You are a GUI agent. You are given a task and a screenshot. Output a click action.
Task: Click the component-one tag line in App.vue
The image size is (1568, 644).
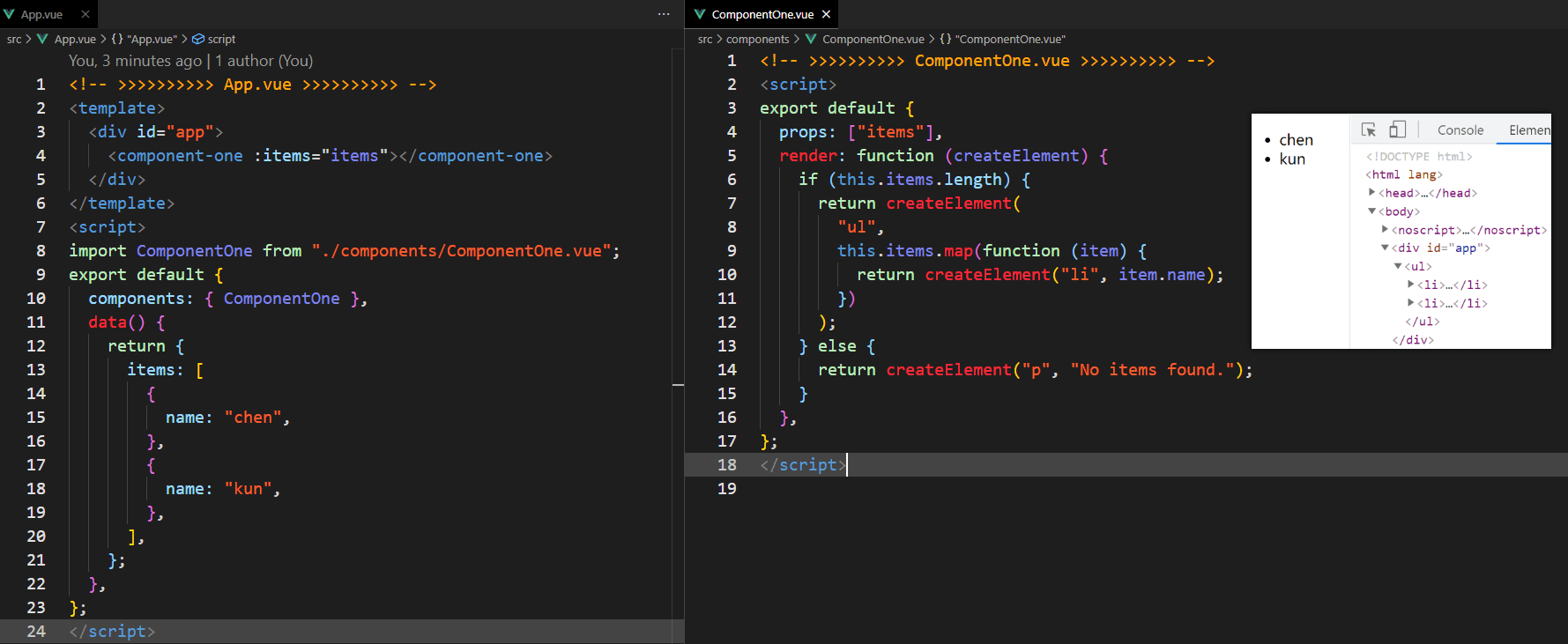click(330, 156)
